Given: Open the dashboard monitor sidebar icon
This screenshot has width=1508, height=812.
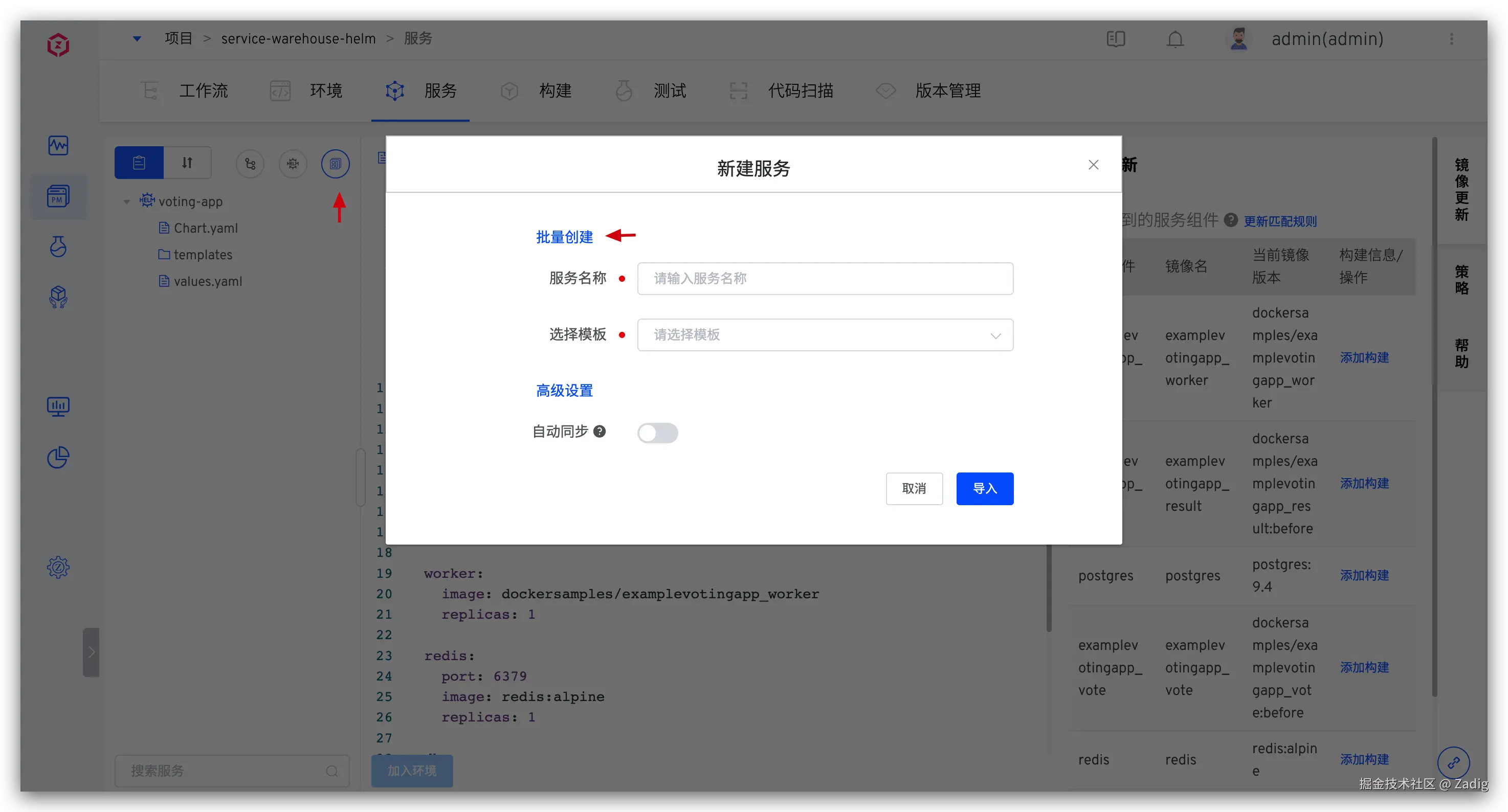Looking at the screenshot, I should tap(58, 406).
